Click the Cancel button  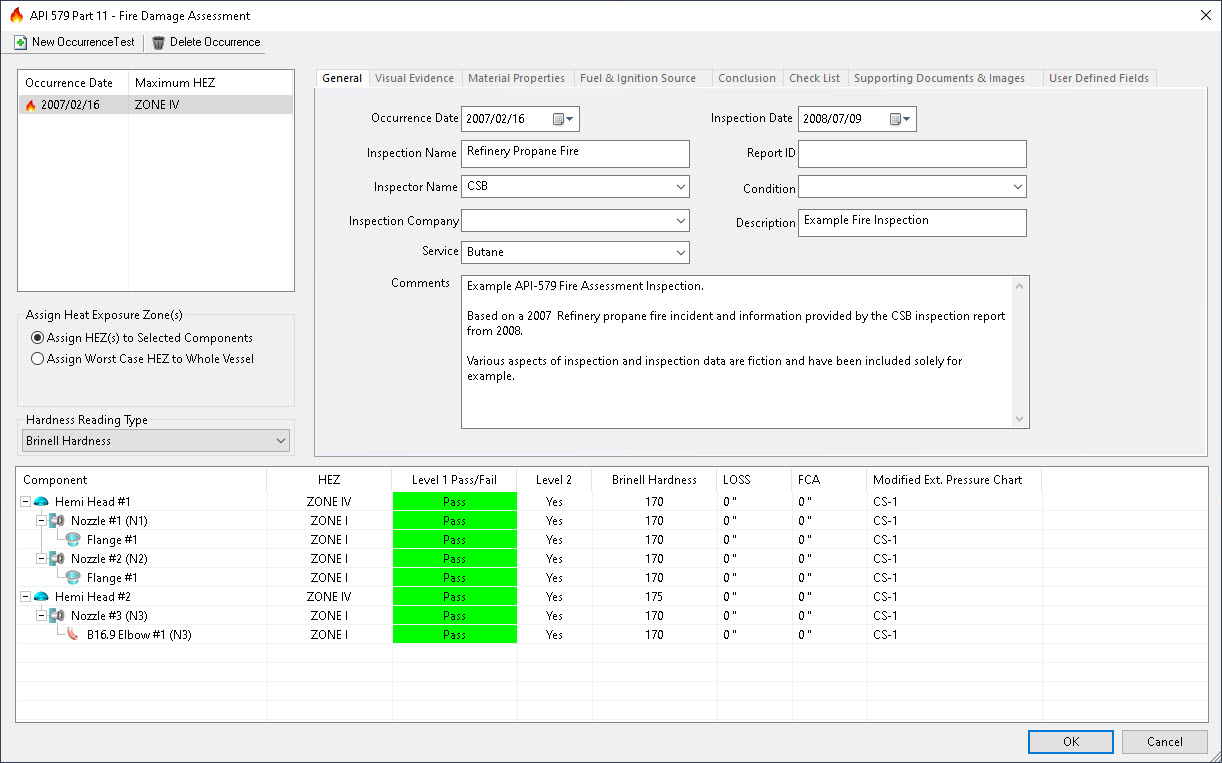(x=1165, y=742)
